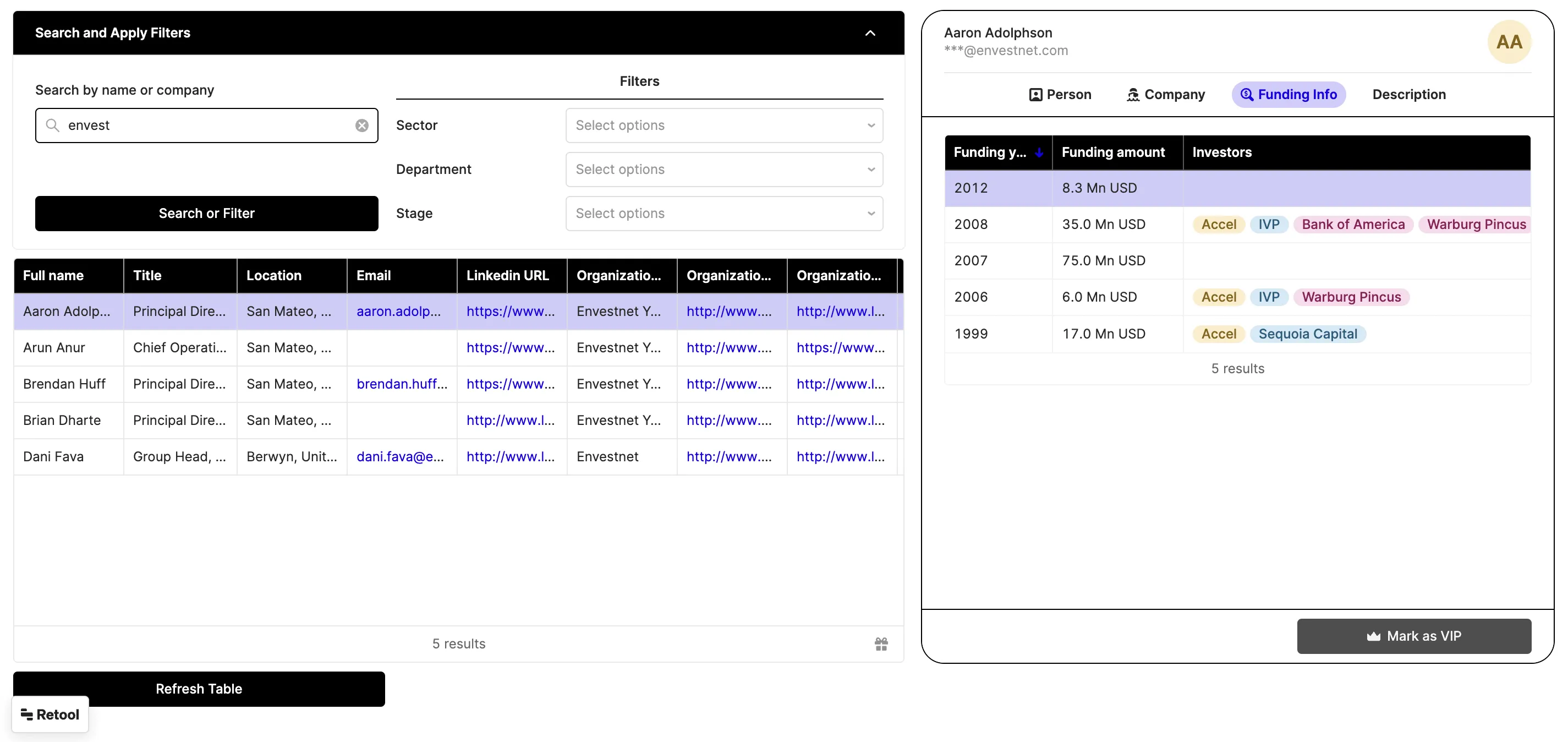Select Dani Fava in the table
Viewport: 1568px width, 742px height.
pos(53,456)
